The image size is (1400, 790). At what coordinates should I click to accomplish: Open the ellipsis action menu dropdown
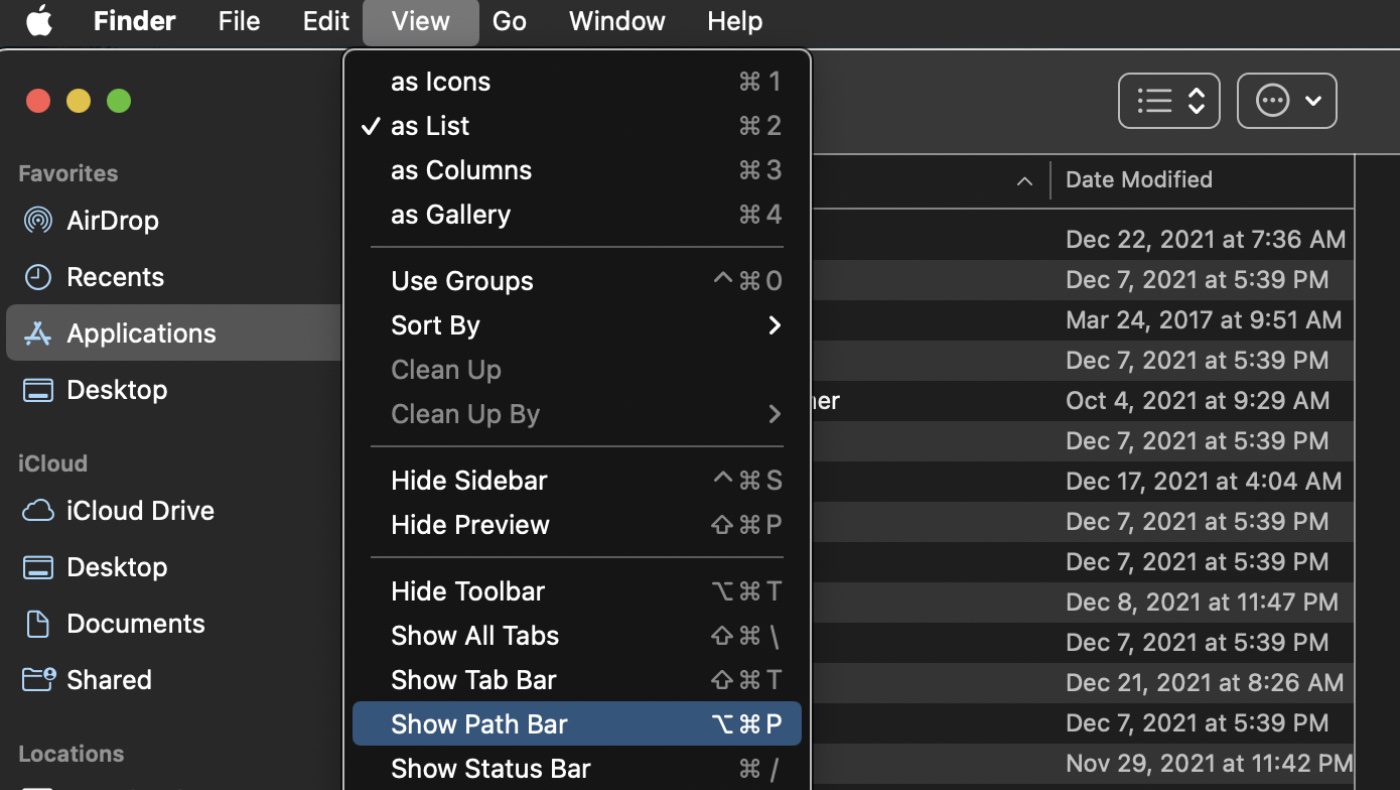click(1286, 101)
